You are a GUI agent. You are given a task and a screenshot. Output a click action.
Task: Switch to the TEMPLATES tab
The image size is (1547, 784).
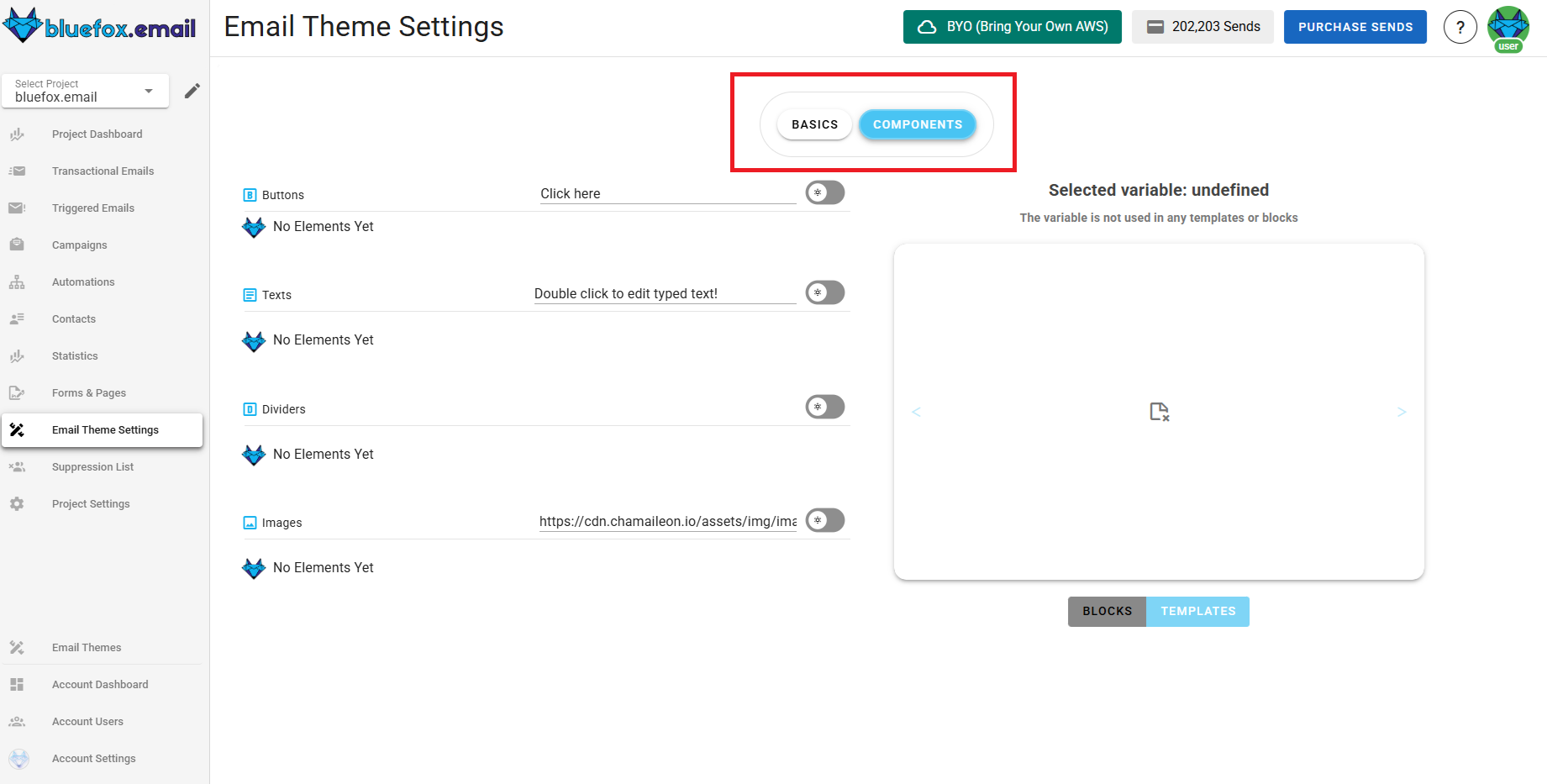[x=1197, y=611]
